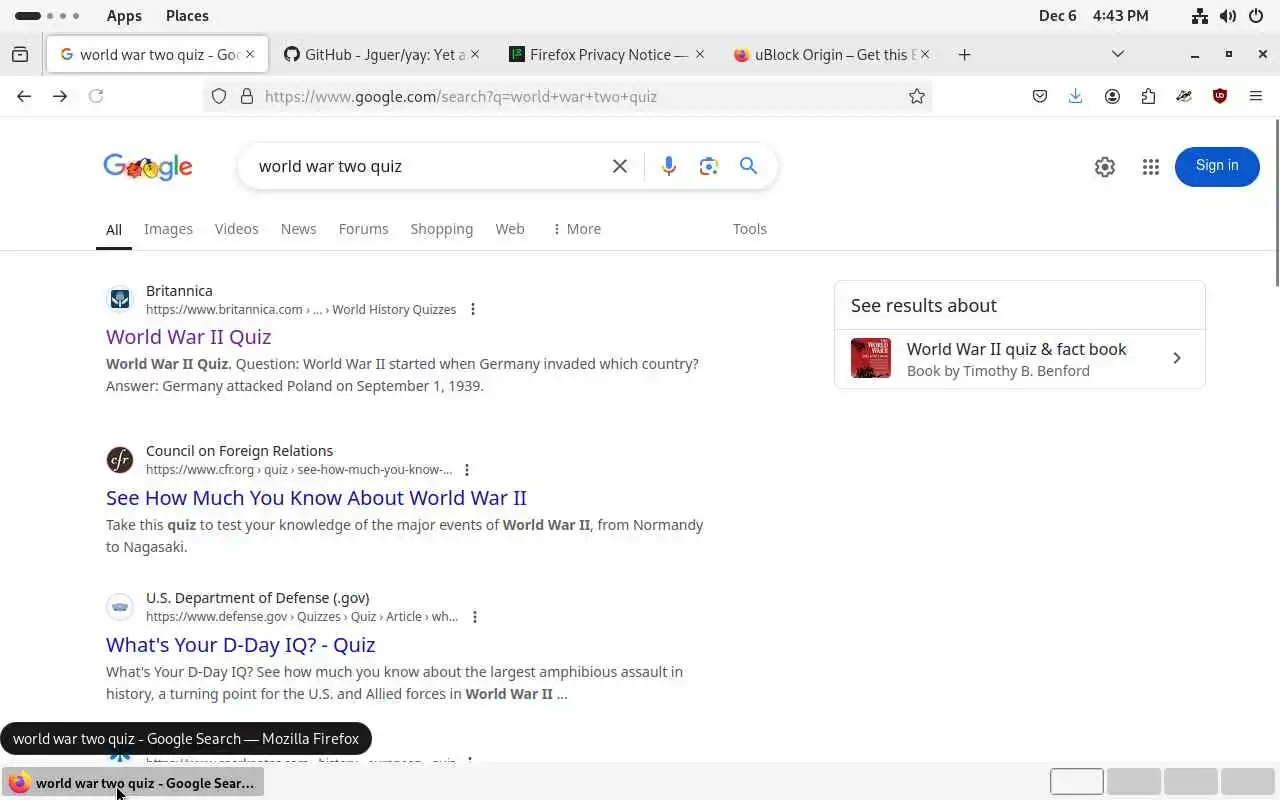Open more options for defense.gov result

(475, 616)
